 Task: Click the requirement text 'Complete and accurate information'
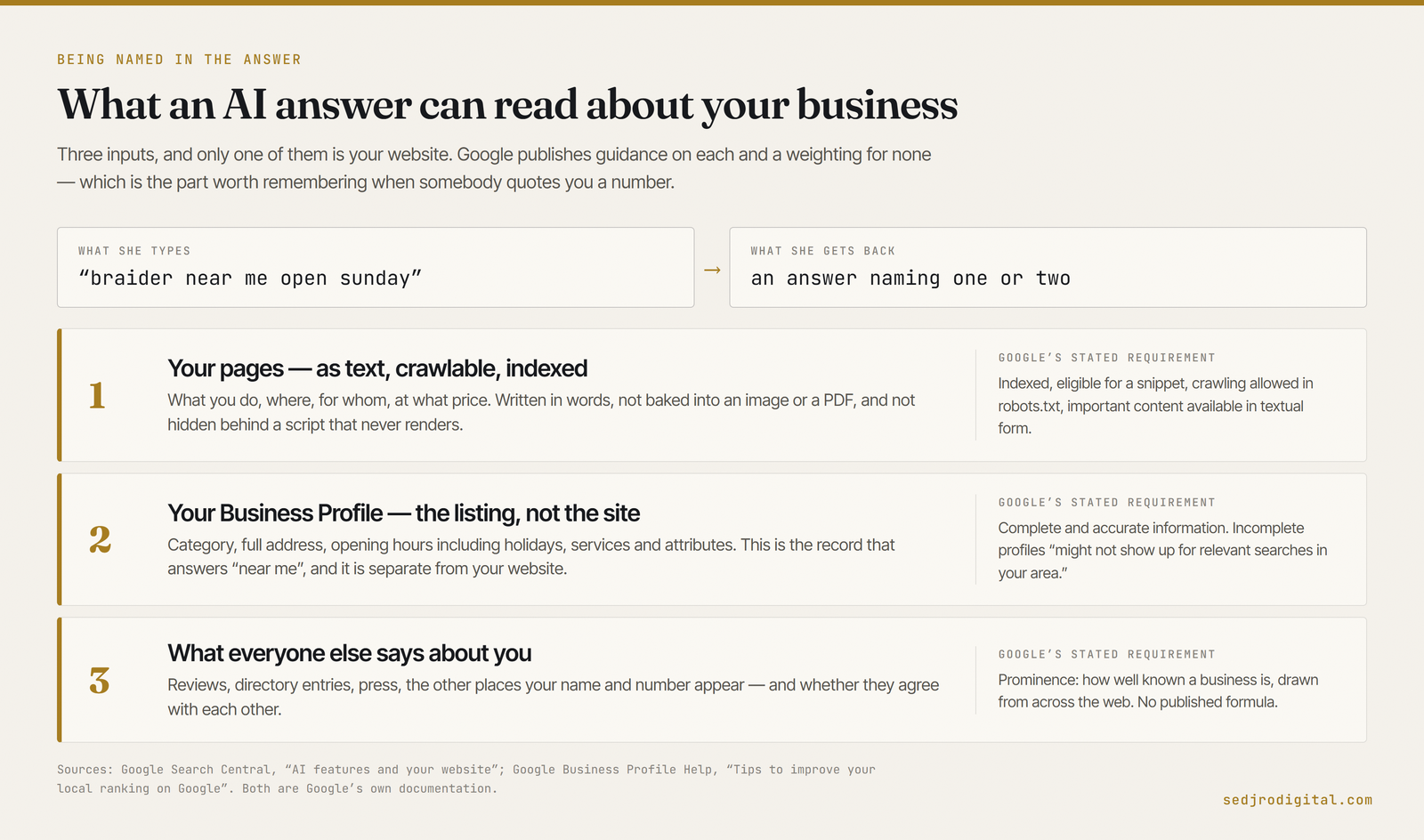(1162, 551)
